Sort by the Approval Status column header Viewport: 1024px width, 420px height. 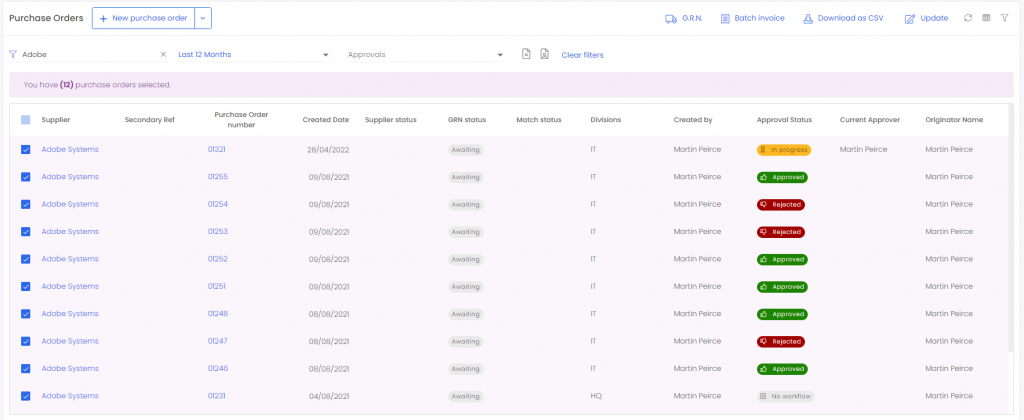784,120
